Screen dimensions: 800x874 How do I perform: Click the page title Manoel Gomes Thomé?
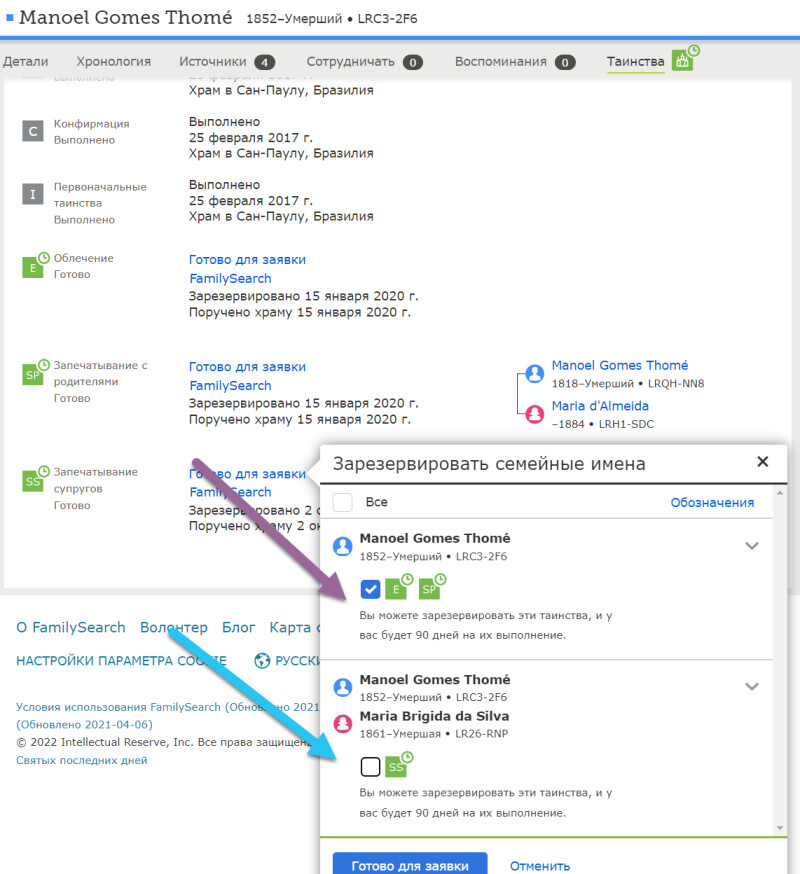click(x=125, y=17)
